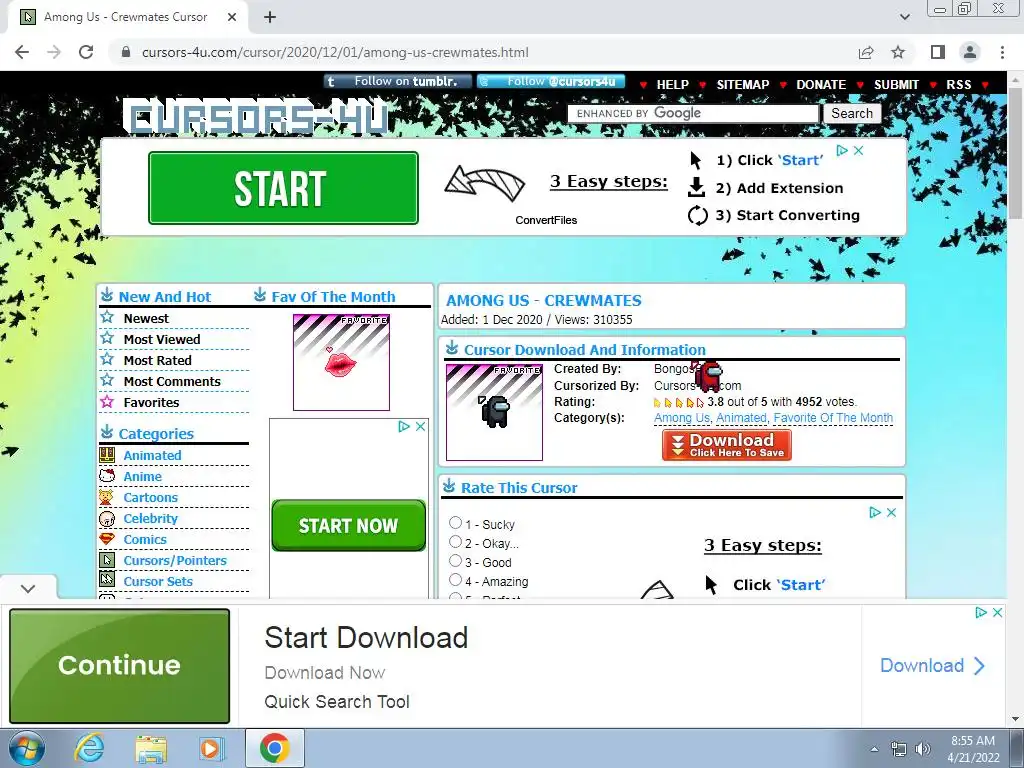Open the DONATE menu item
The width and height of the screenshot is (1024, 768).
click(821, 85)
